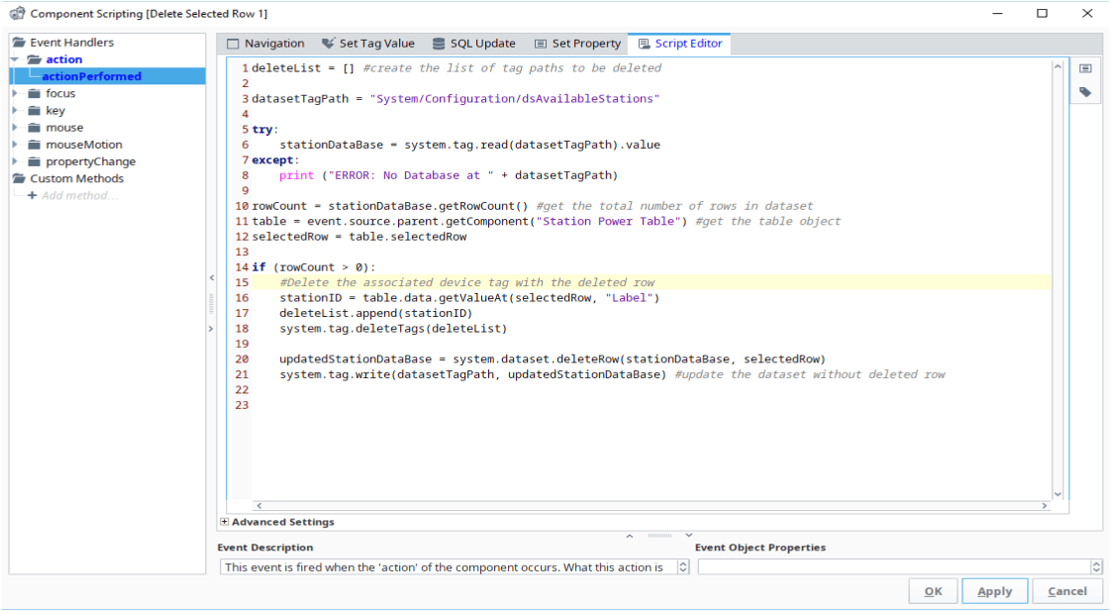
Task: Expand the mouseMotion event group
Action: (x=15, y=145)
